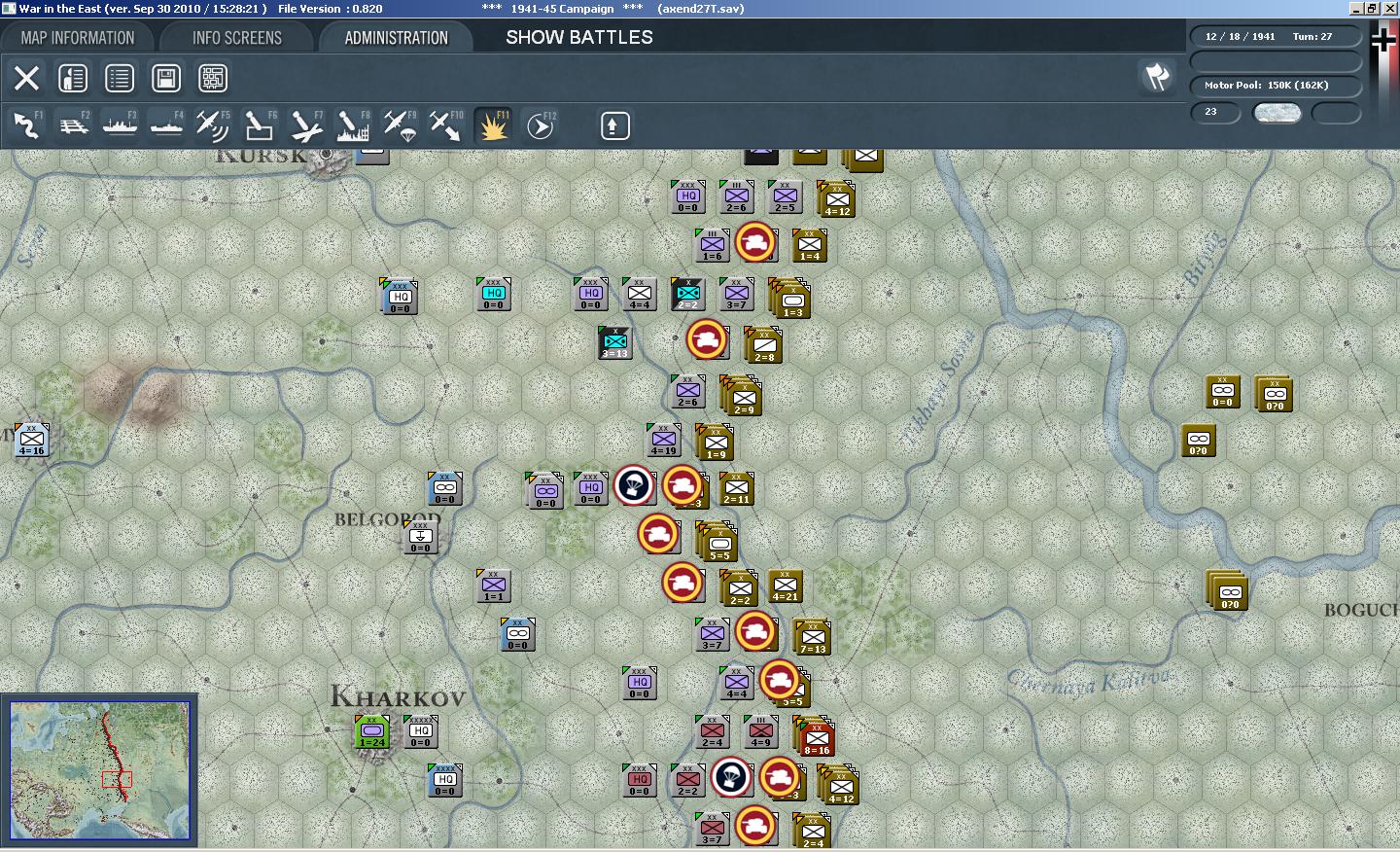Select the black 3=13 unit counter
1400x852 pixels.
click(x=614, y=342)
